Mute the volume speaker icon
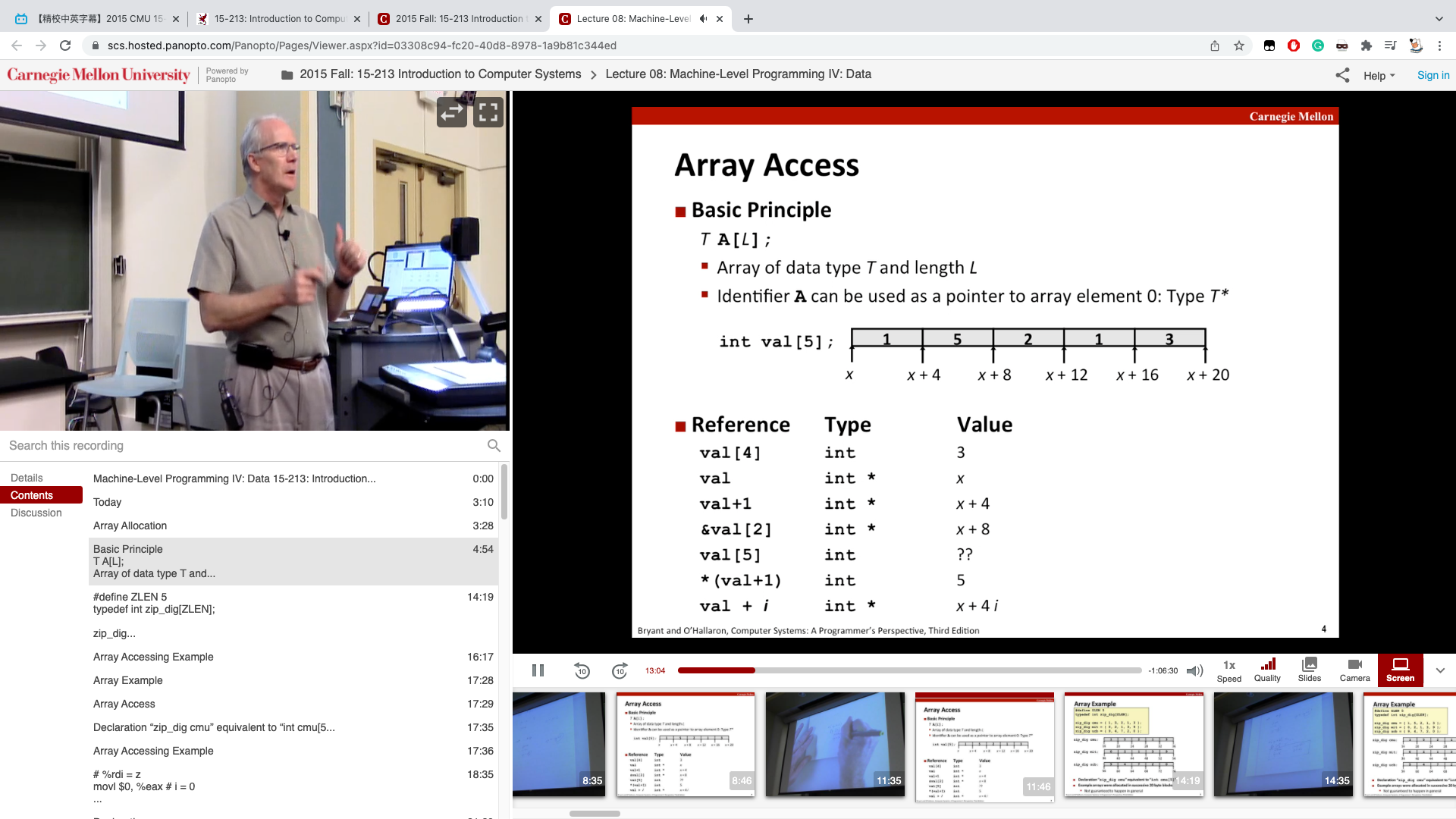1456x819 pixels. pos(1195,670)
